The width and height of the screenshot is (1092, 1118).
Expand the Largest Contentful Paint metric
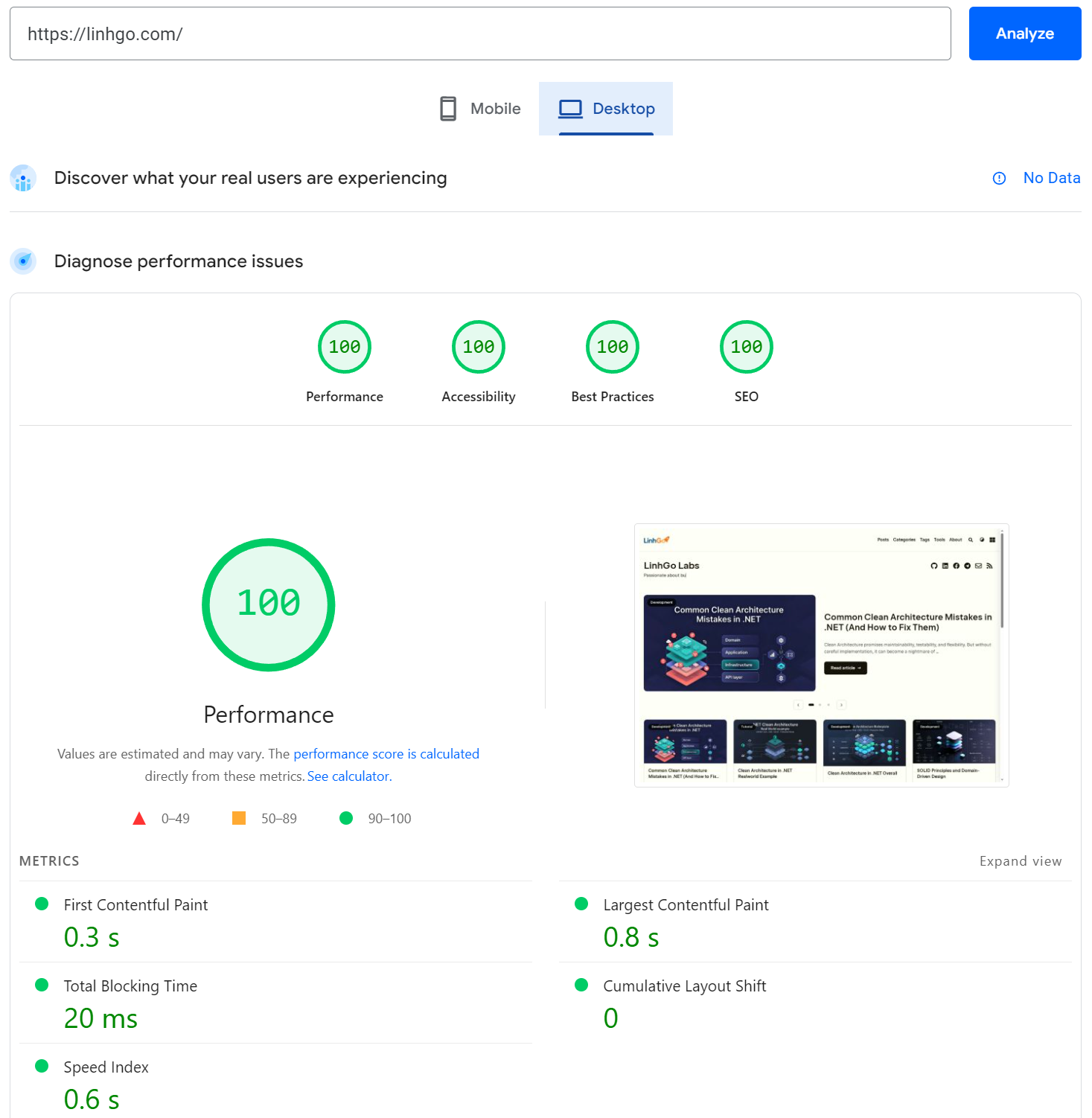pos(686,905)
